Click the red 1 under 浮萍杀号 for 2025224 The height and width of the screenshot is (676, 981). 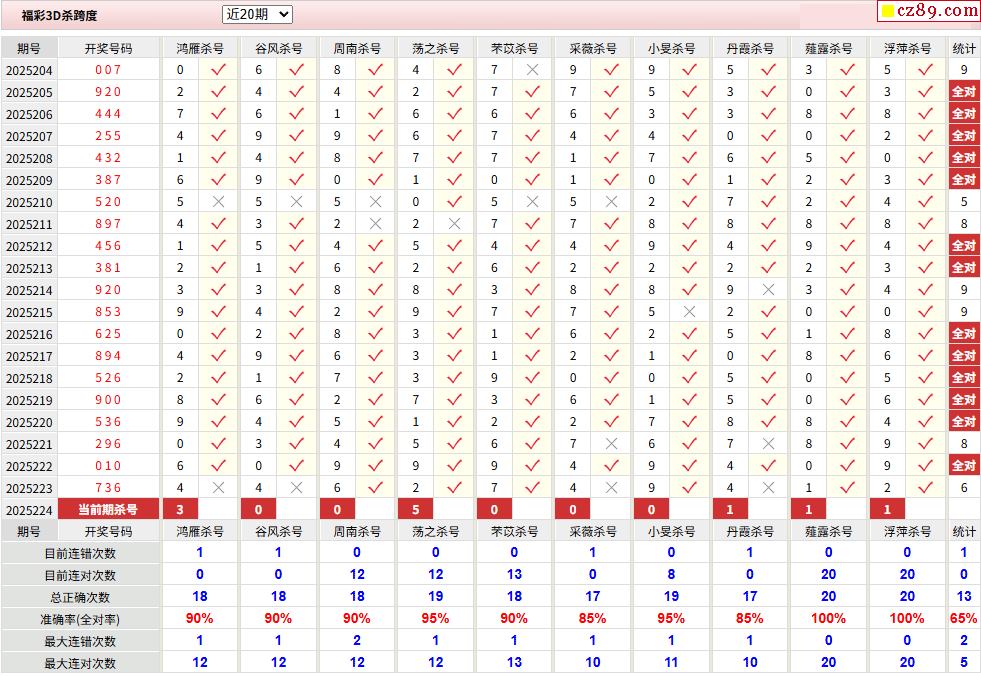pyautogui.click(x=887, y=509)
